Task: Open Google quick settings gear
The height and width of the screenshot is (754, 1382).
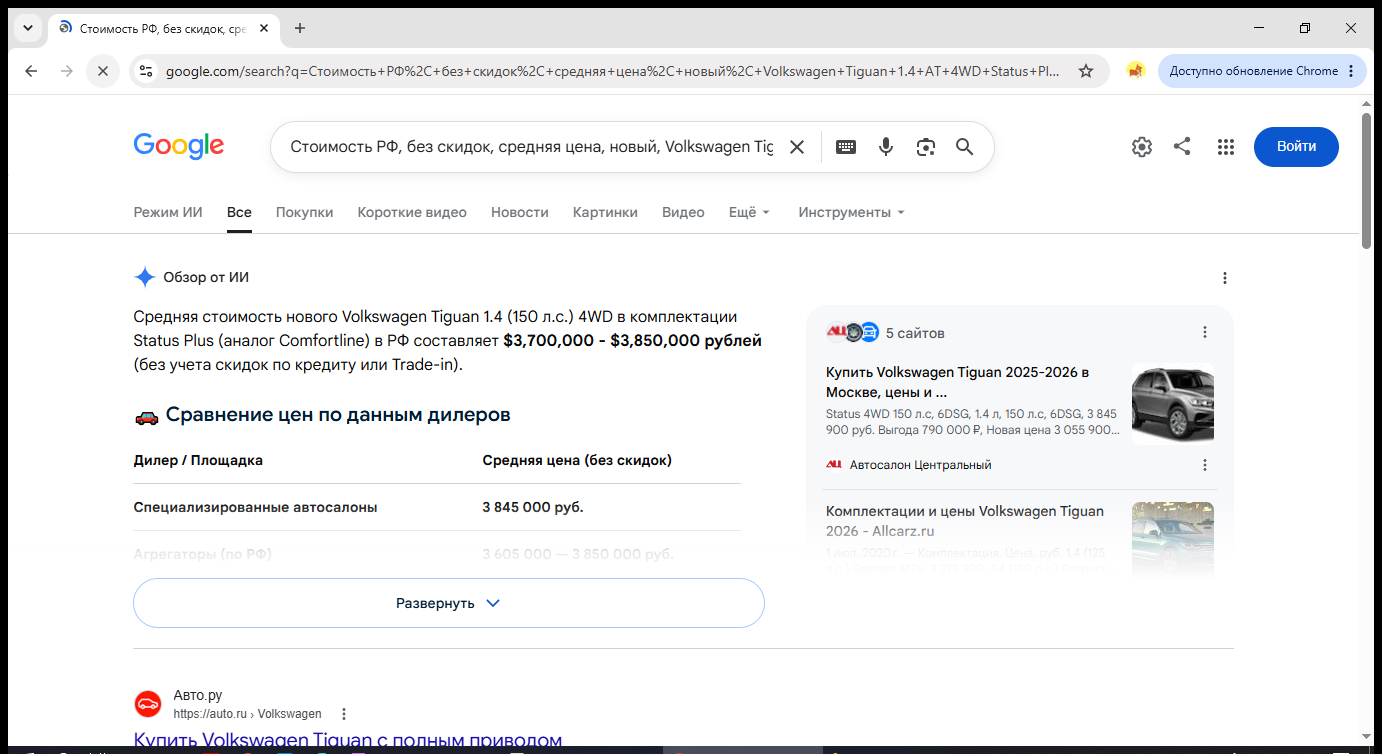Action: [x=1142, y=147]
